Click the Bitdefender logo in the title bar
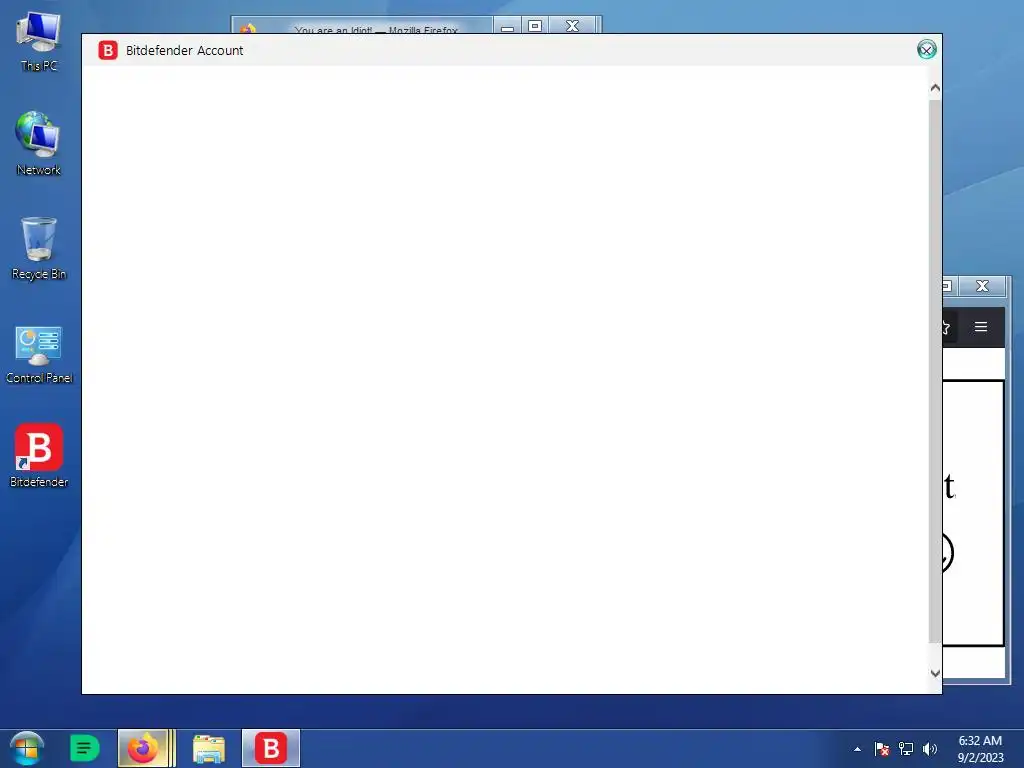This screenshot has height=768, width=1024. coord(108,50)
